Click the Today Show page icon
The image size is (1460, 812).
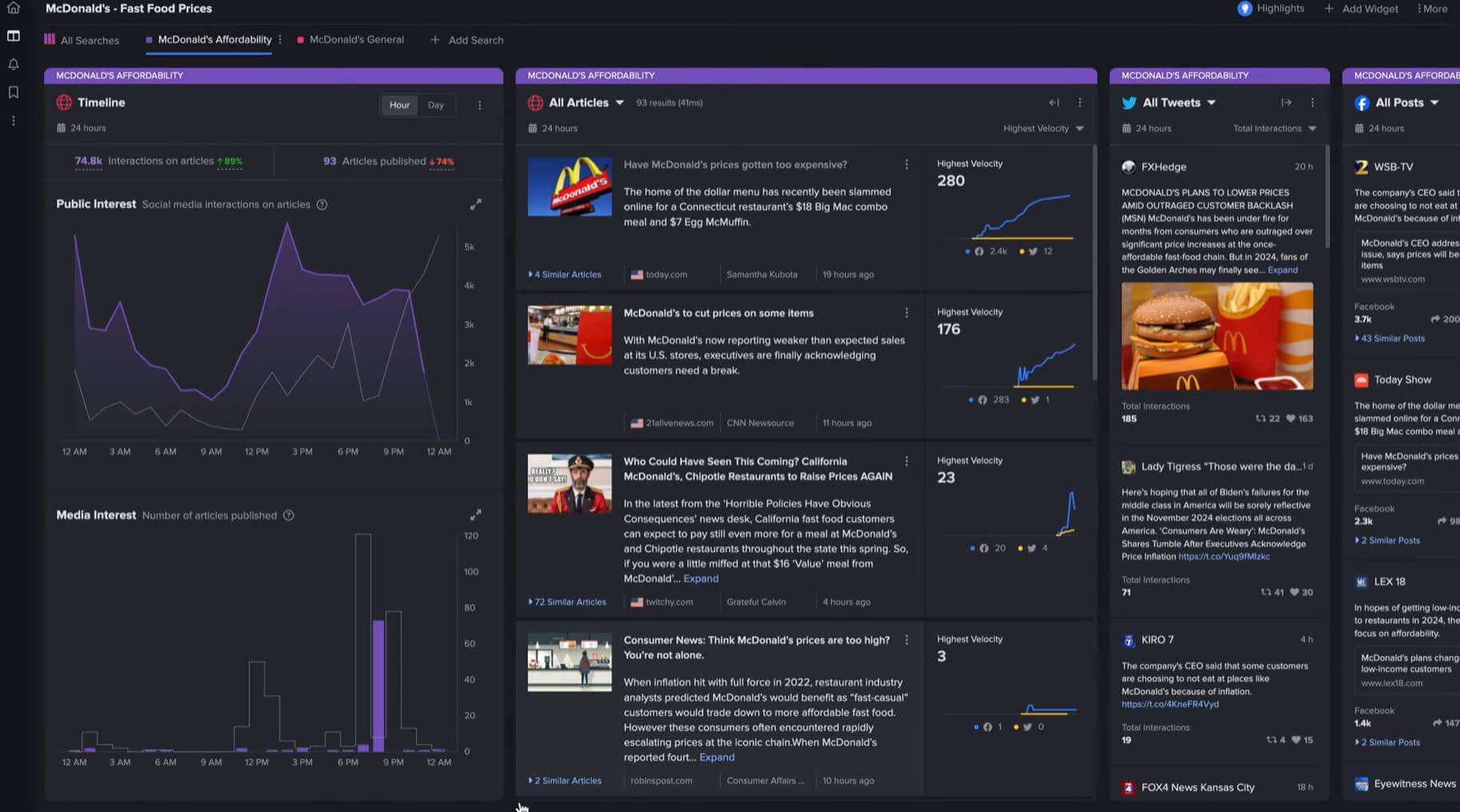point(1362,380)
